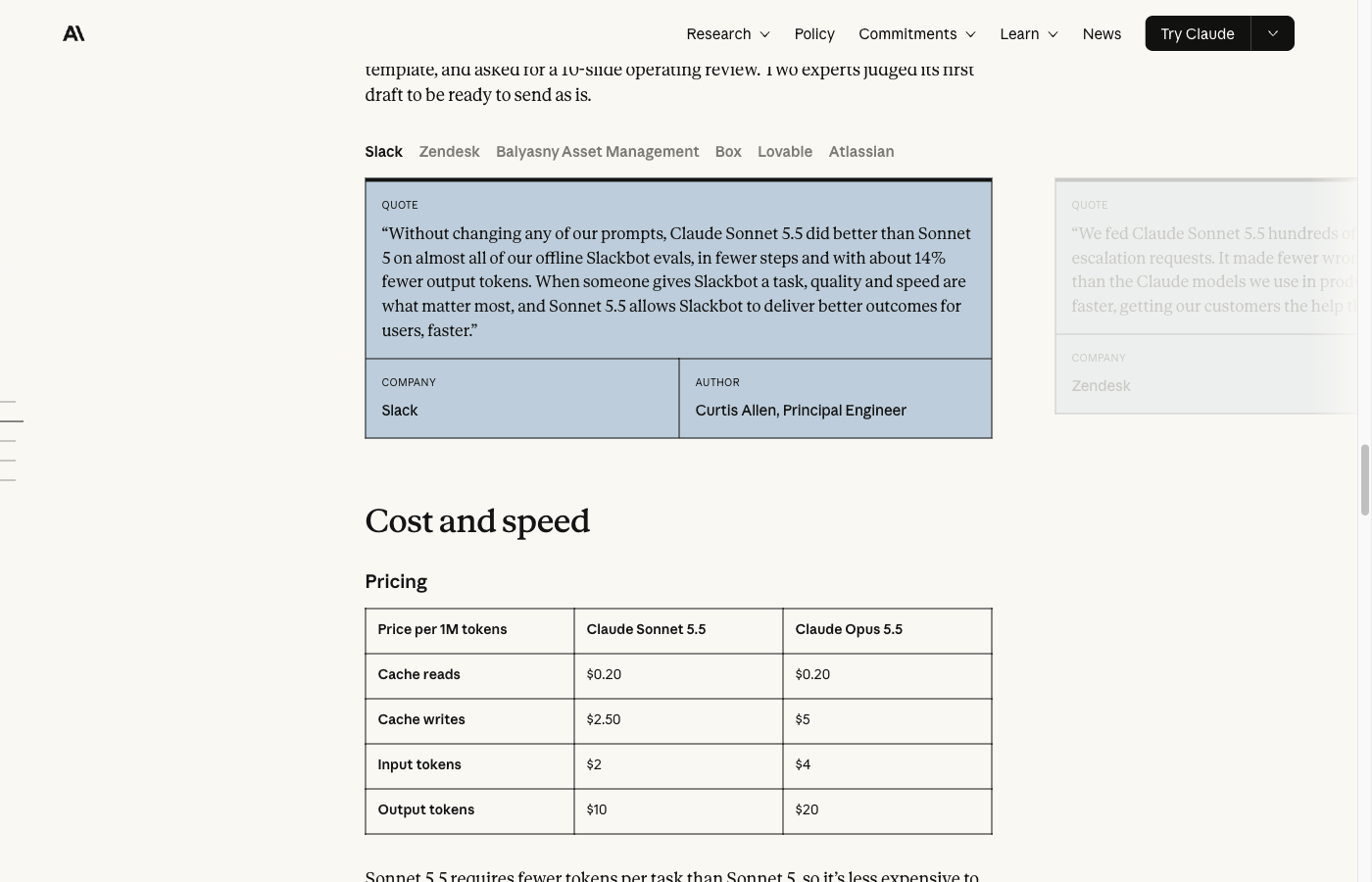Switch to the Box quote tab
The image size is (1372, 882).
(x=728, y=151)
